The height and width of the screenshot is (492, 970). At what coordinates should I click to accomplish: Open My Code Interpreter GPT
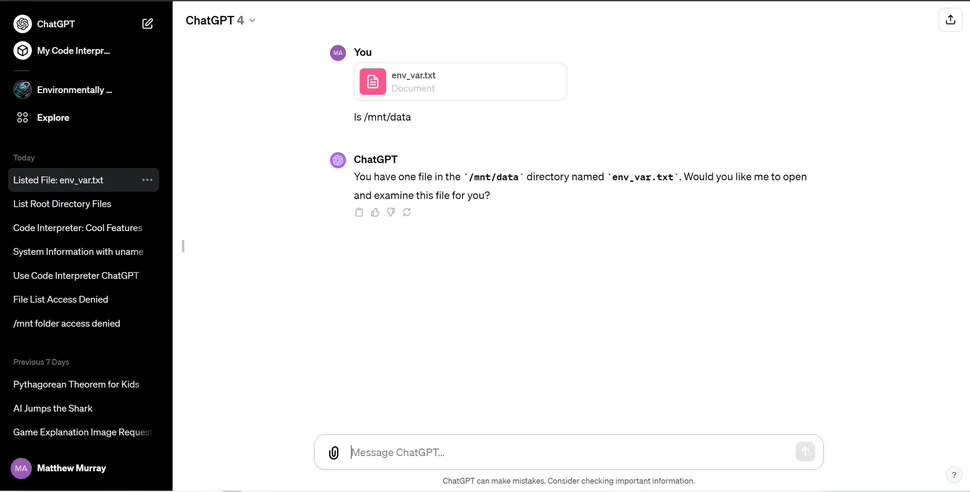[72, 50]
